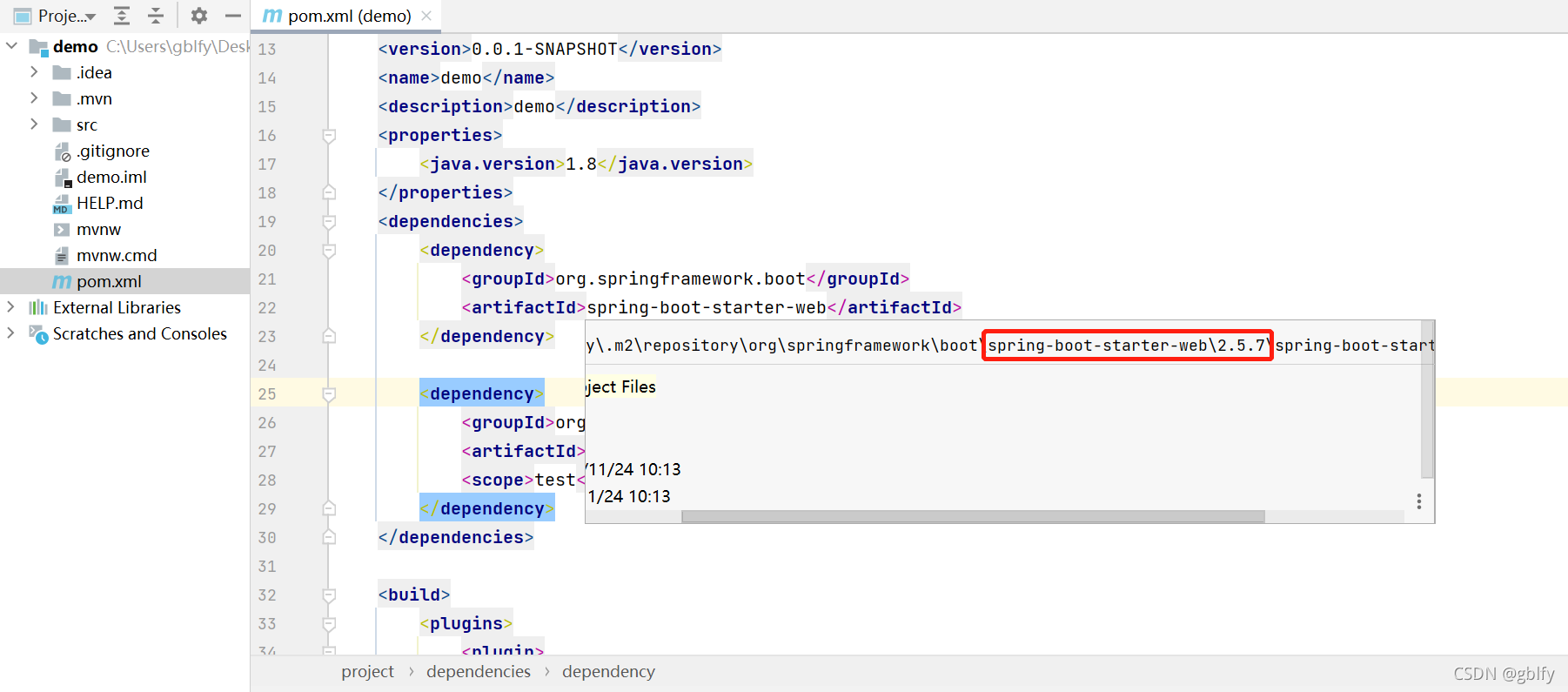The image size is (1568, 692).
Task: Click line number 24 in gutter
Action: coord(267,365)
